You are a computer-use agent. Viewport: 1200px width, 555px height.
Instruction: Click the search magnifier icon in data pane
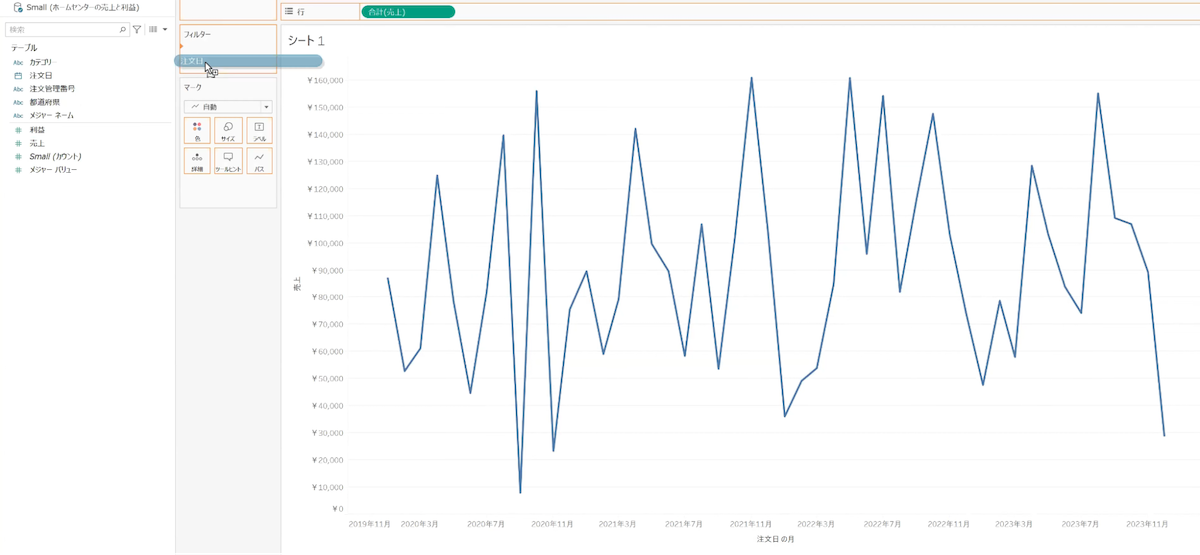[123, 30]
